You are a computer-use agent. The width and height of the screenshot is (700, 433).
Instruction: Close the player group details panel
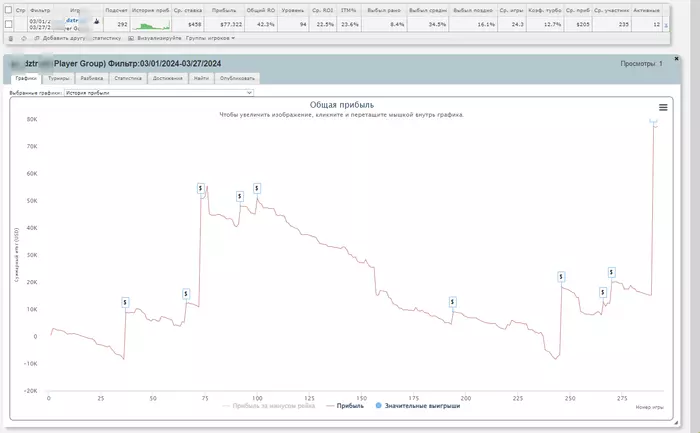(x=676, y=58)
